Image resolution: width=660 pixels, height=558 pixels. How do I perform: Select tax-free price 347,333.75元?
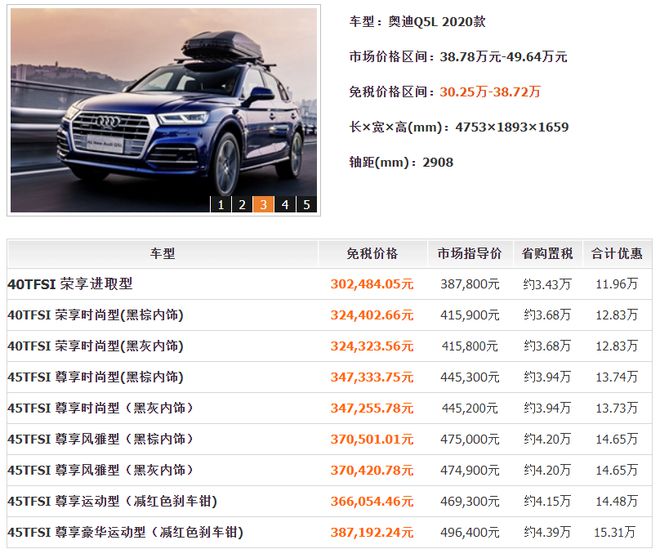pyautogui.click(x=372, y=377)
